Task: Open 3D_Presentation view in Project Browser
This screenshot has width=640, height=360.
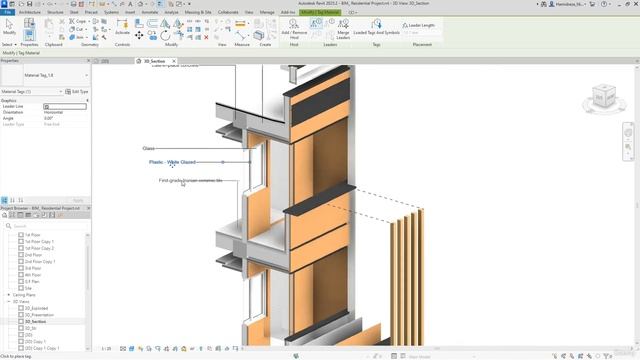Action: pos(39,315)
